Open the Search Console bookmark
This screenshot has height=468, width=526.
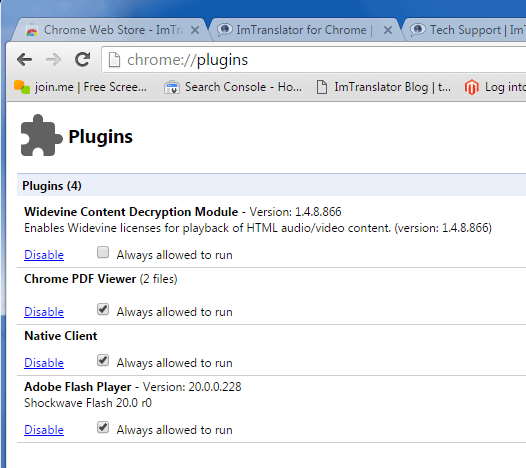coord(233,87)
